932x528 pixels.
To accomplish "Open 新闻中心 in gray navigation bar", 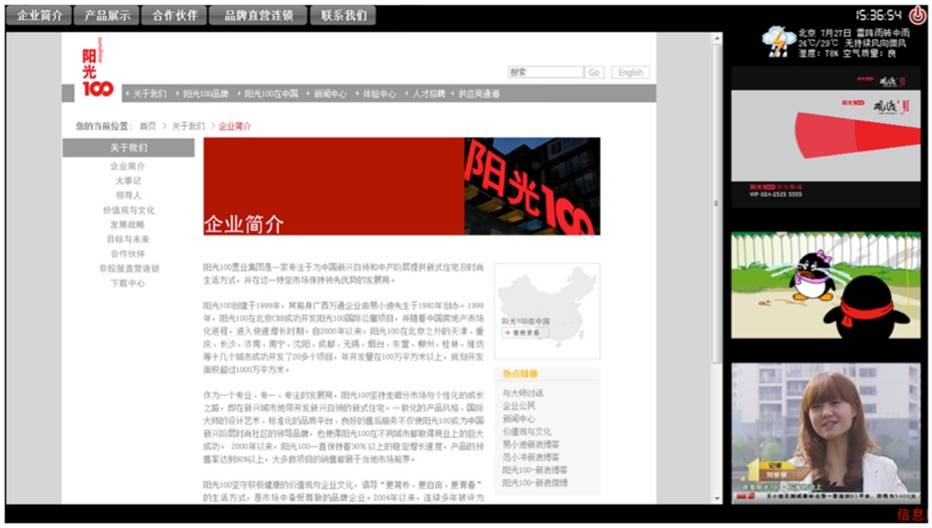I will tap(330, 94).
